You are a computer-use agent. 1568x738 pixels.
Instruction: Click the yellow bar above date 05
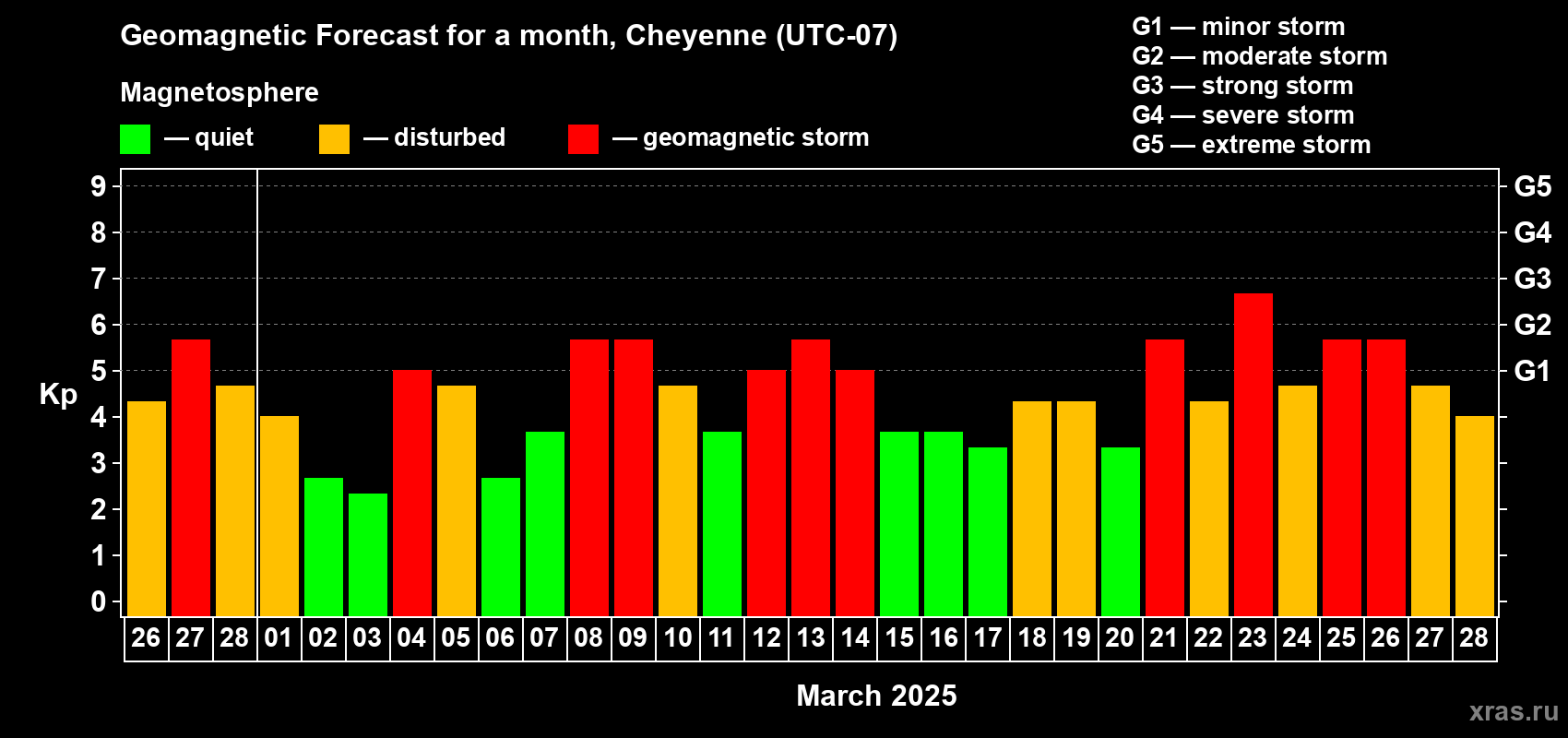point(457,501)
